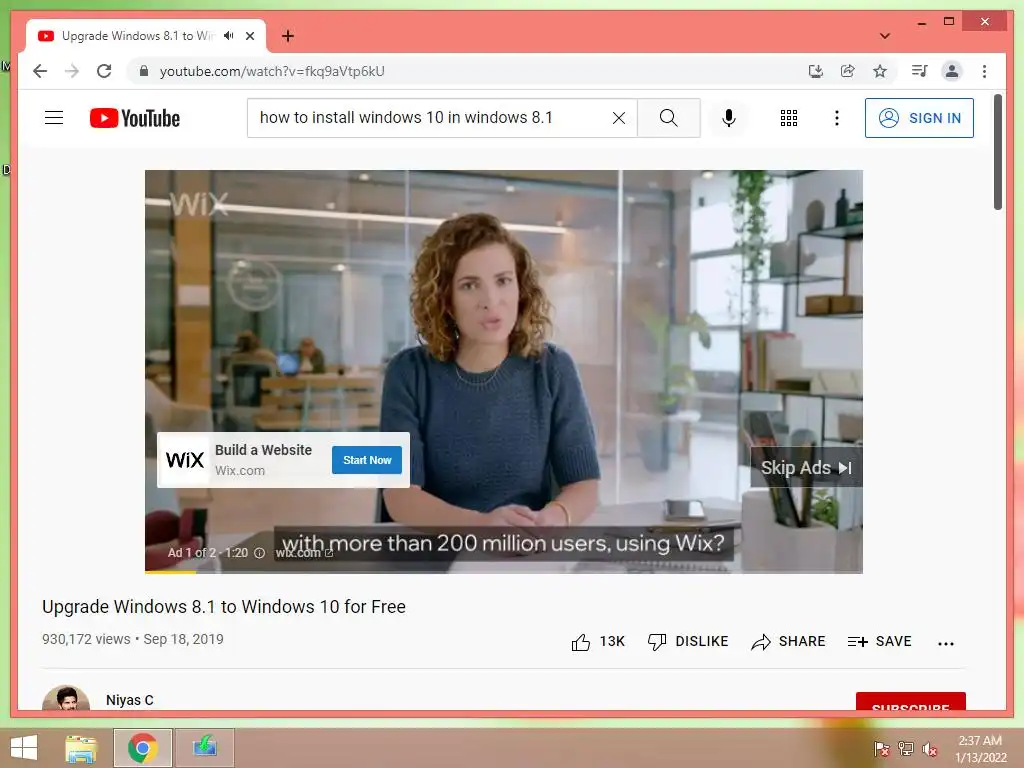
Task: Open the volume icon in tray
Action: point(930,749)
